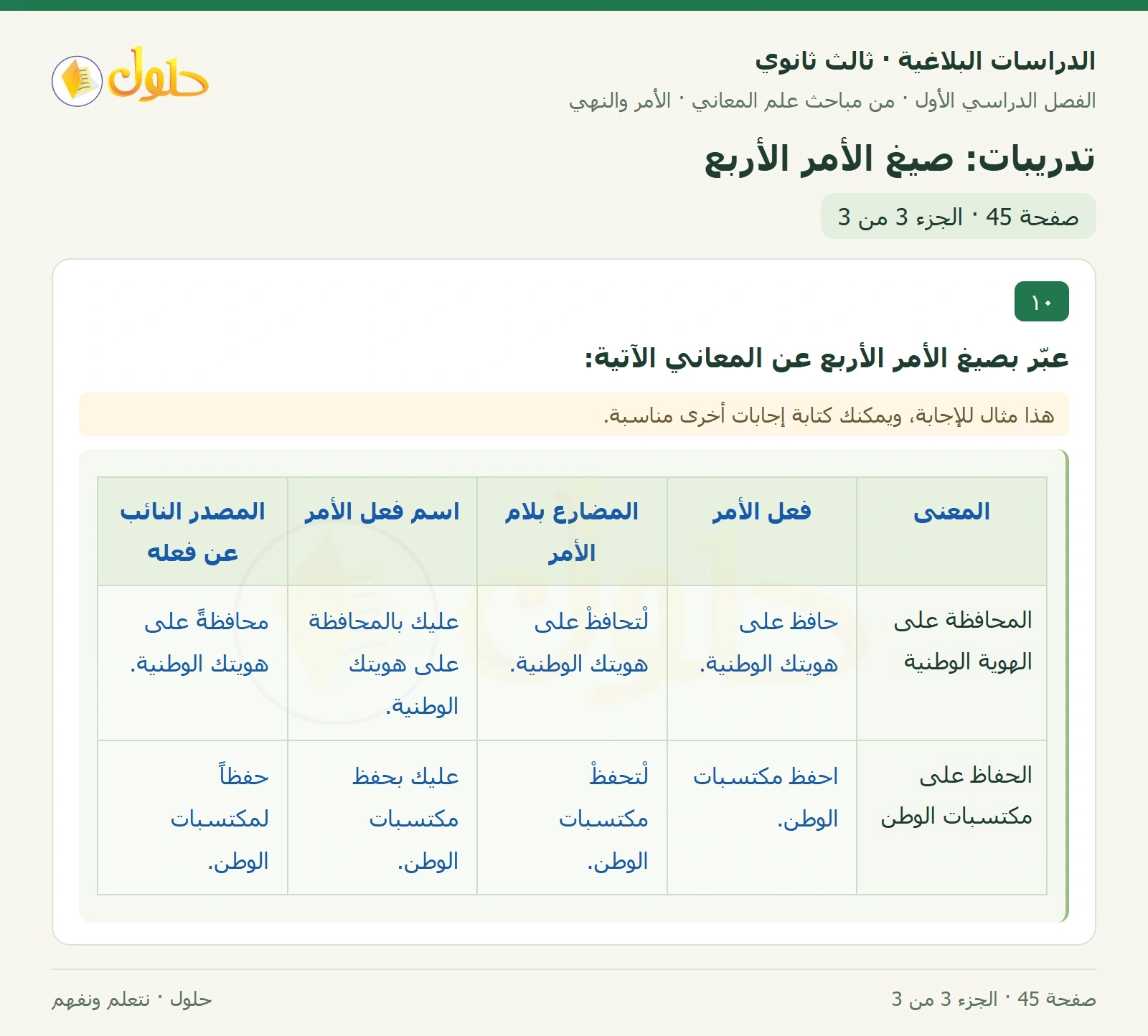Click the cell محافظةً على هويتك الوطنية
The image size is (1148, 1036).
[x=192, y=663]
